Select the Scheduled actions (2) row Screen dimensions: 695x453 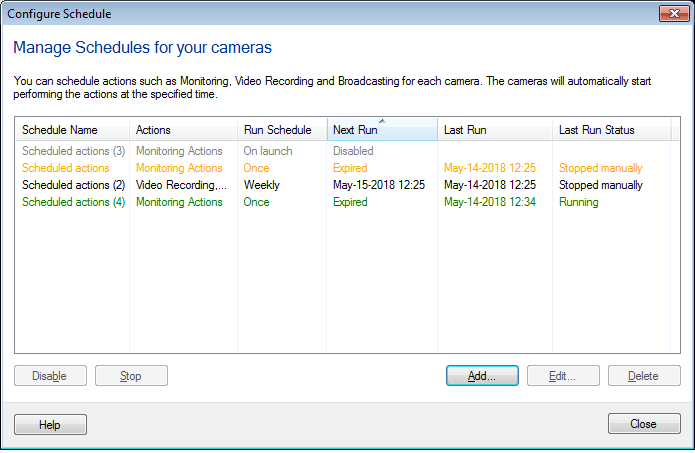73,185
